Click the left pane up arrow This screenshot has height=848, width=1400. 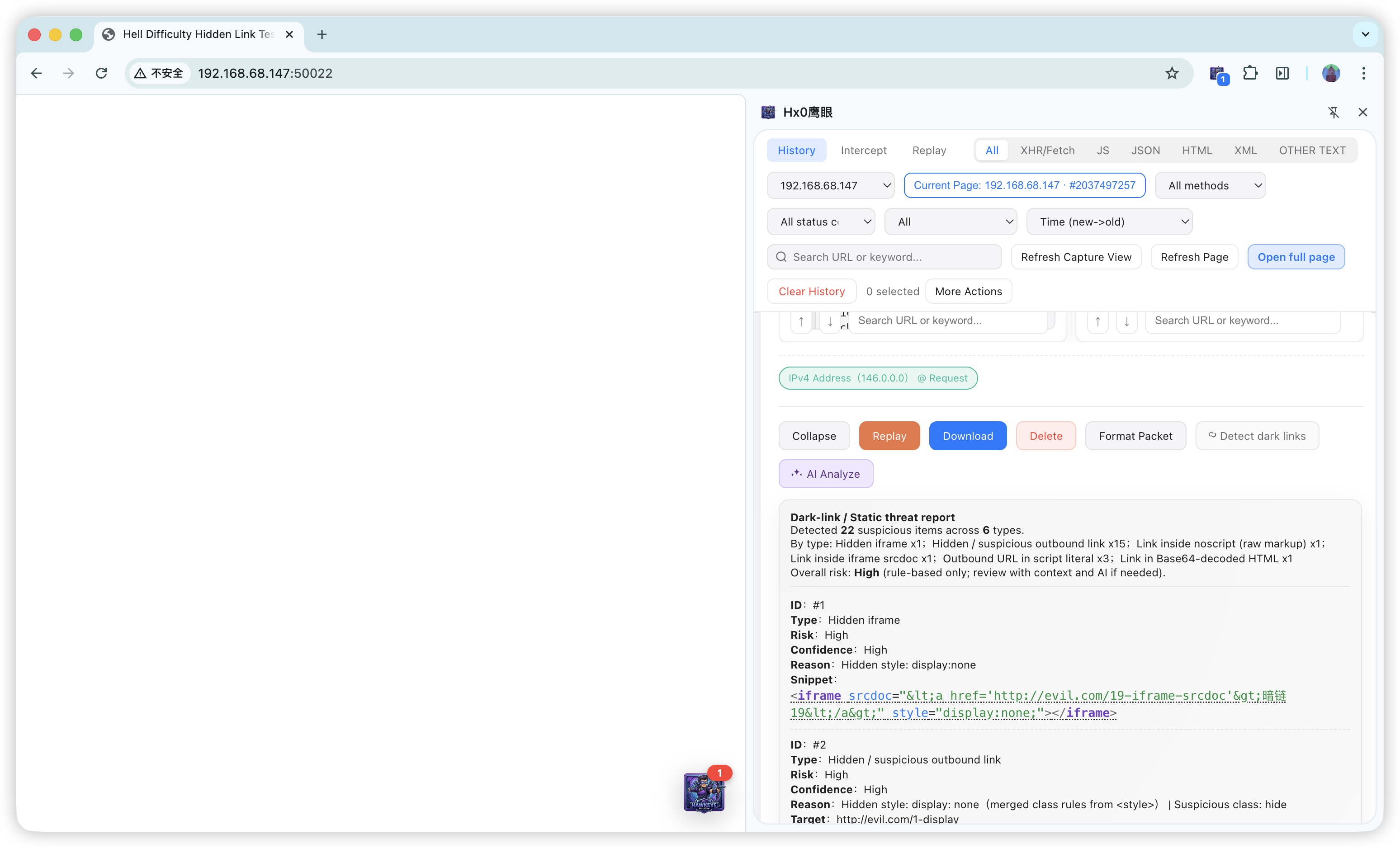point(801,321)
